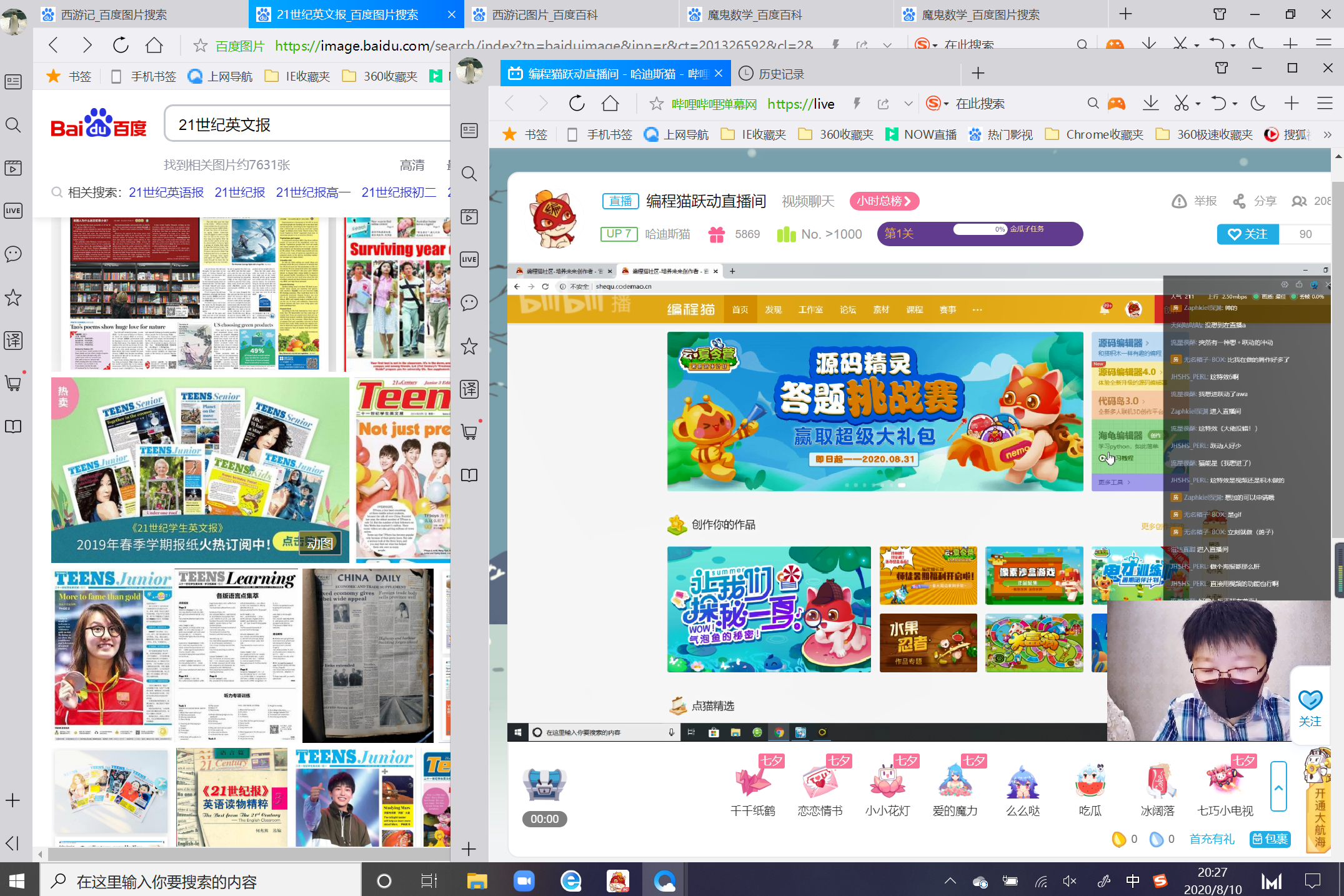Toggle the muted volume icon in system tray

1070,881
